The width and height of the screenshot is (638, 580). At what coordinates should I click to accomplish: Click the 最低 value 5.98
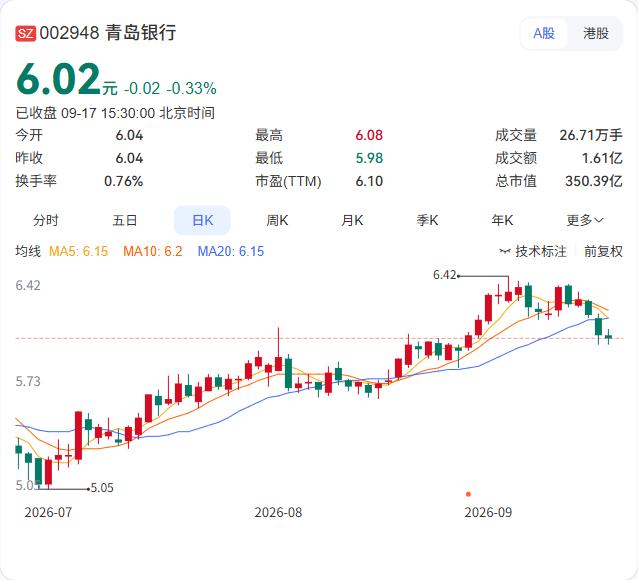coord(369,158)
